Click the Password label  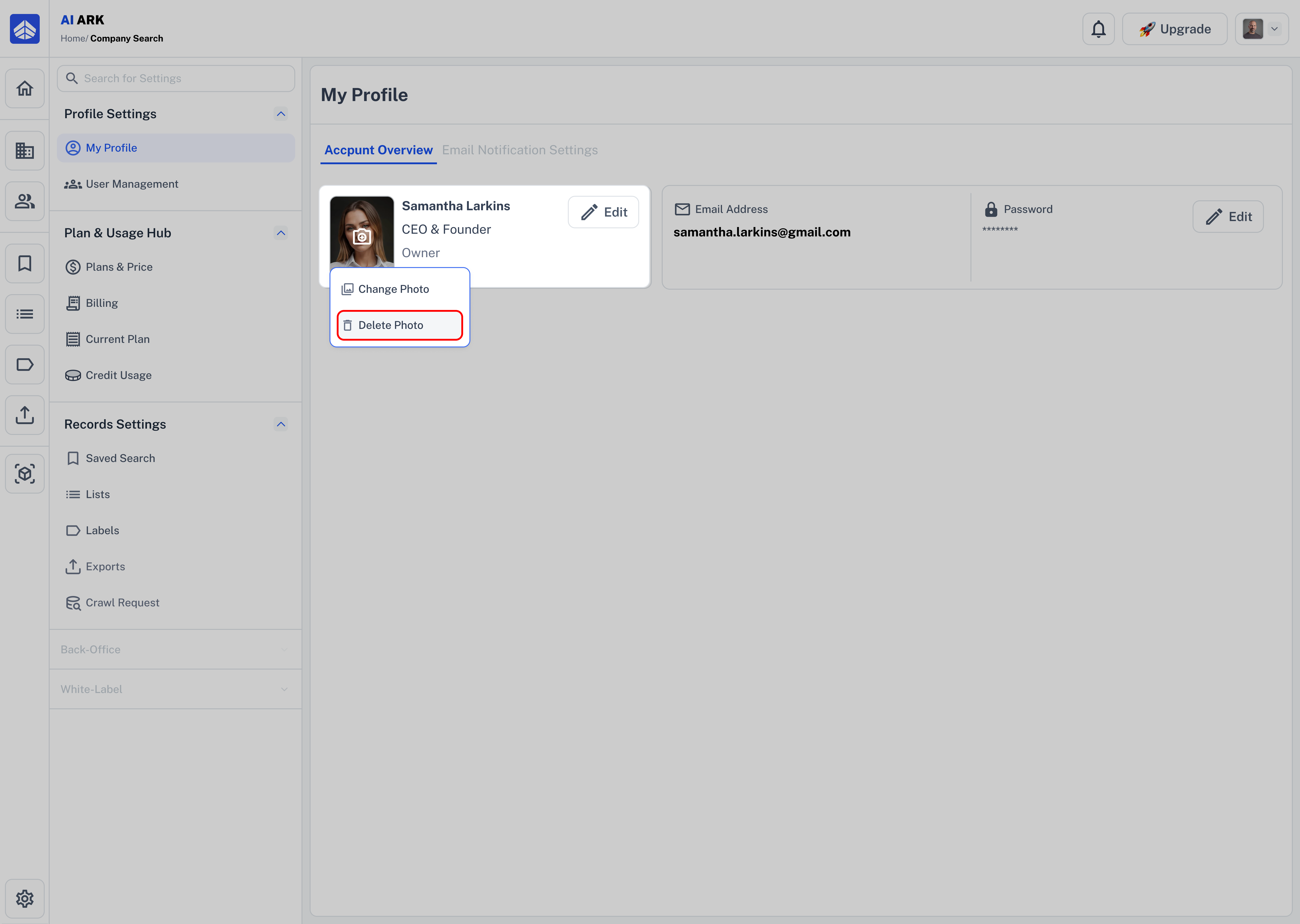click(x=1028, y=209)
